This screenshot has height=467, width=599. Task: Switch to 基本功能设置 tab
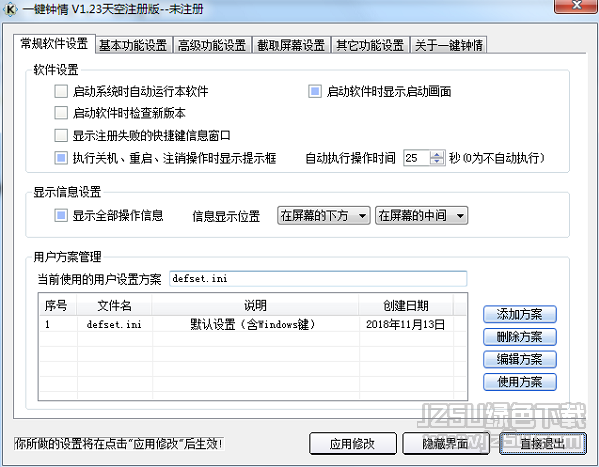(133, 45)
